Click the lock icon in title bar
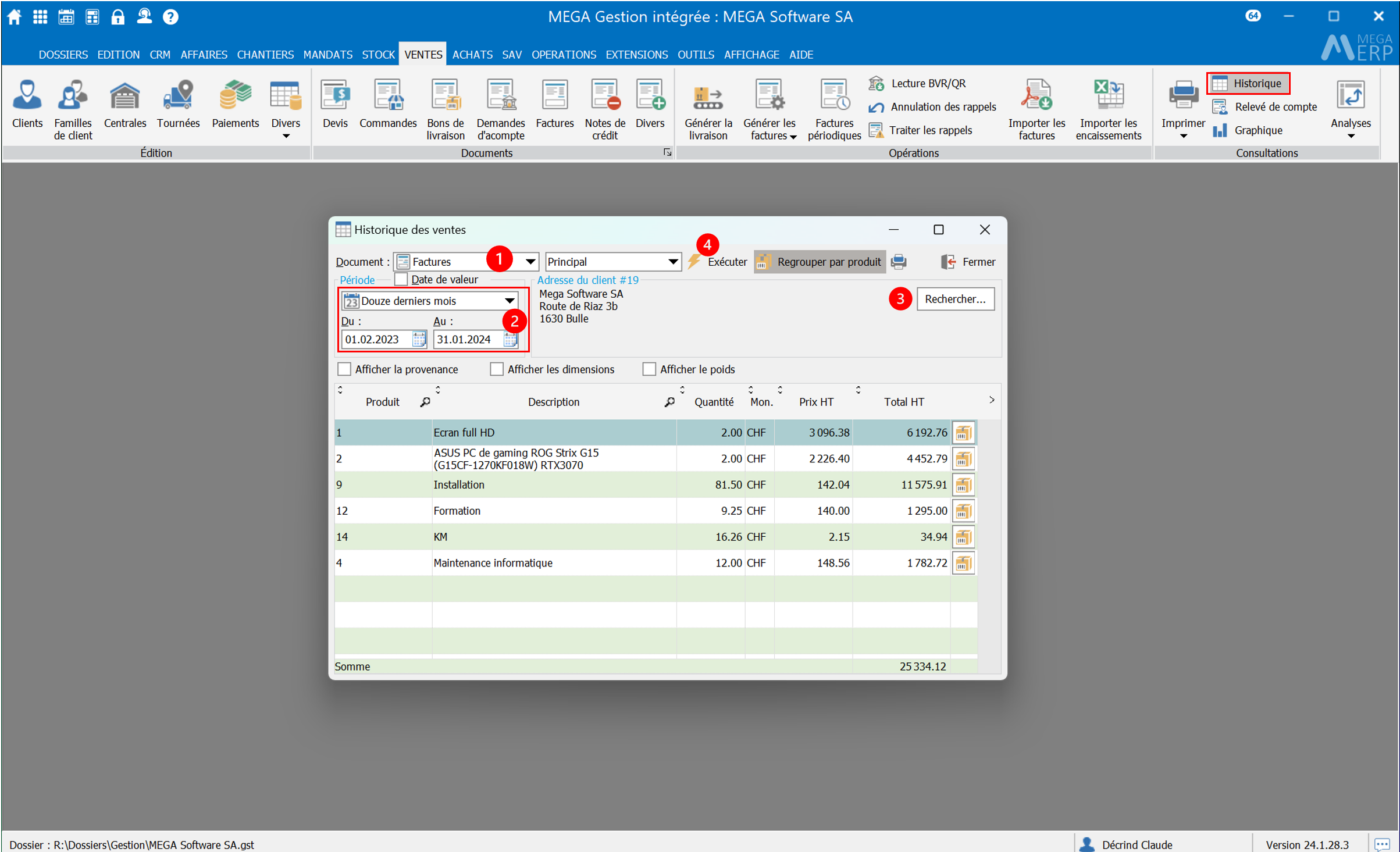The width and height of the screenshot is (1400, 852). [118, 16]
